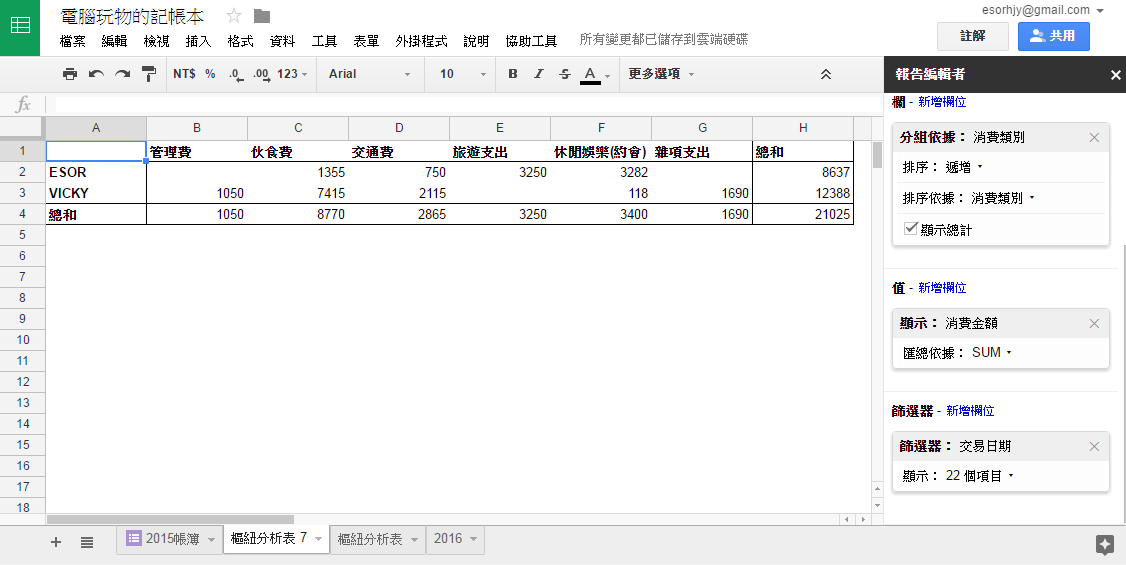Select row 4 header

pyautogui.click(x=23, y=214)
